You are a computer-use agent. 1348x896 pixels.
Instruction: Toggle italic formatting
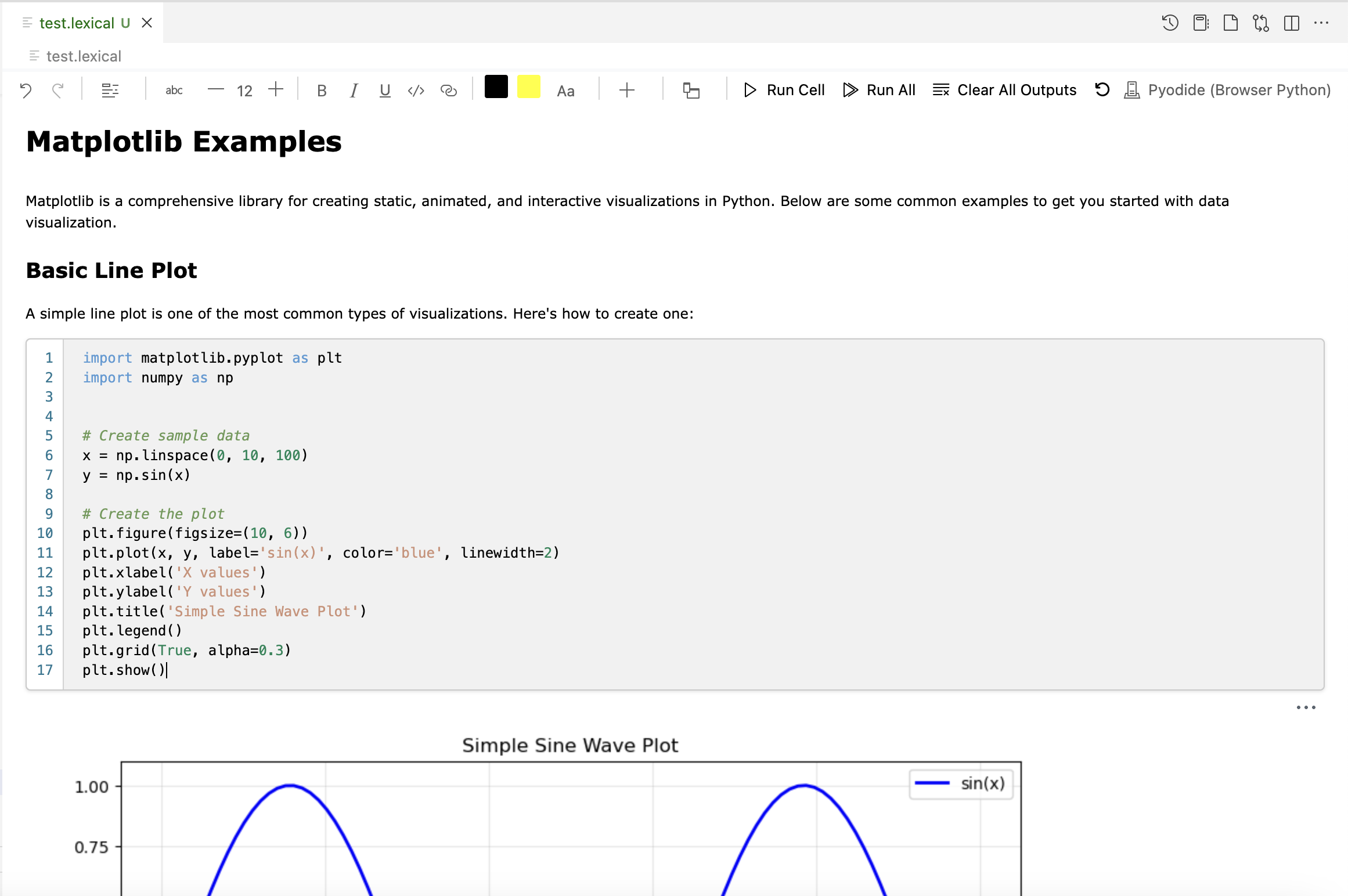pyautogui.click(x=354, y=91)
